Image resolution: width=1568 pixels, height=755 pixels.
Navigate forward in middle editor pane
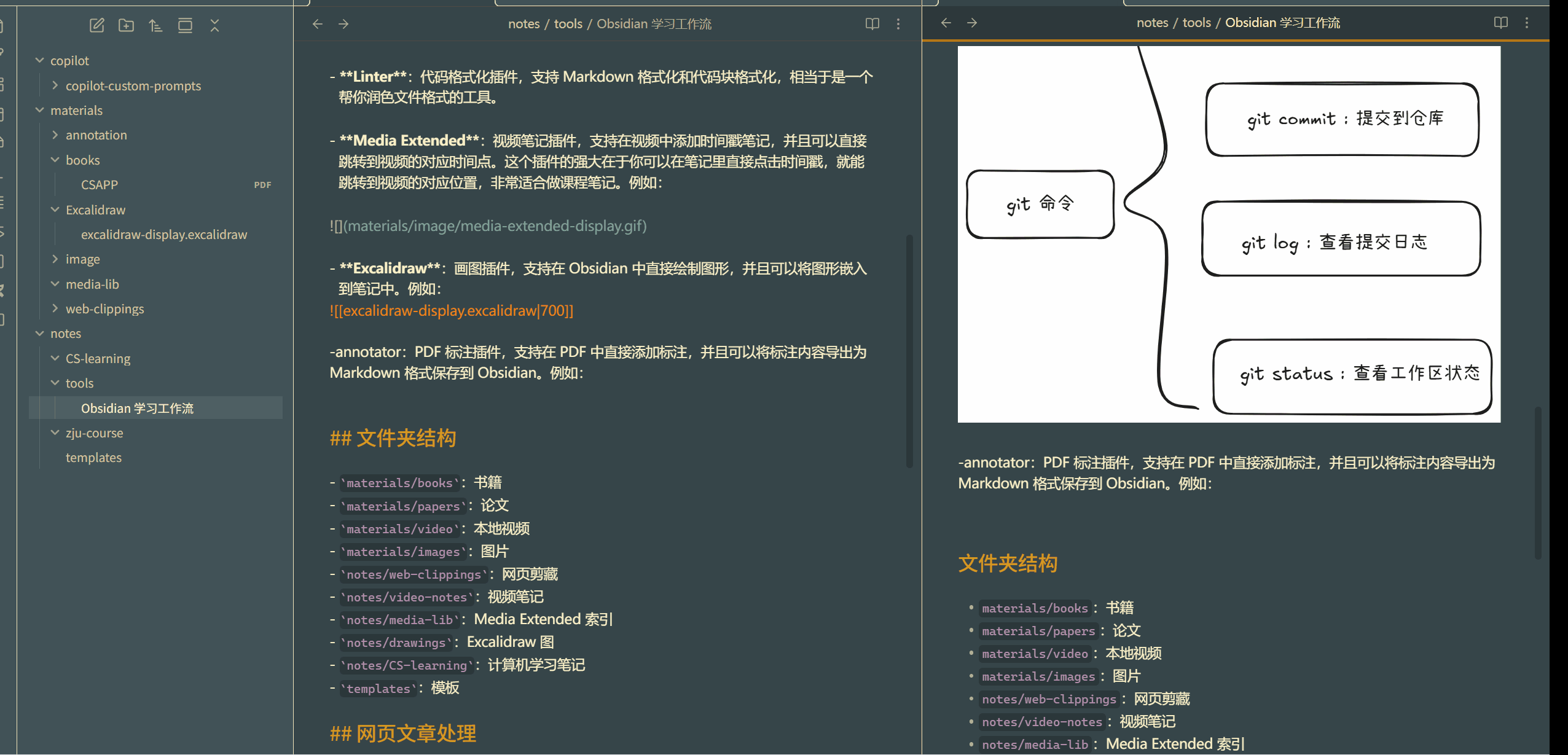click(x=343, y=24)
